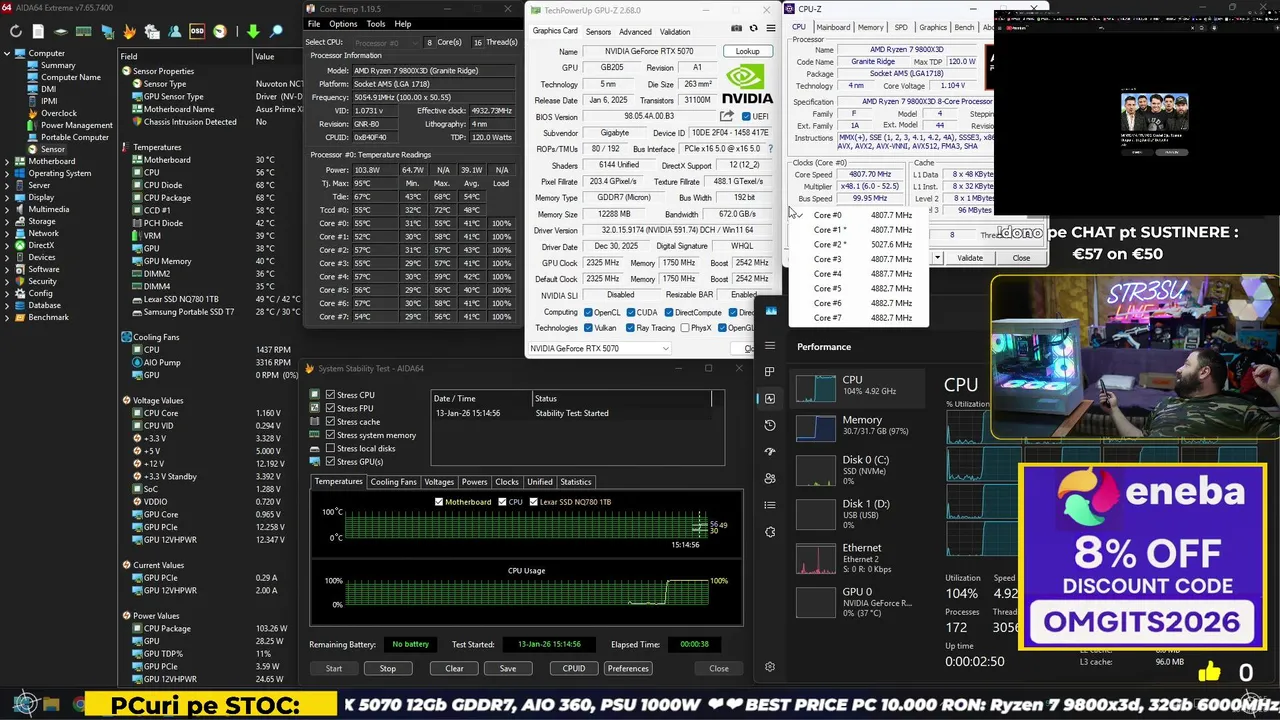Open the CPU-Z Tools dropdown arrow
Viewport: 1280px width, 720px height.
click(x=937, y=258)
